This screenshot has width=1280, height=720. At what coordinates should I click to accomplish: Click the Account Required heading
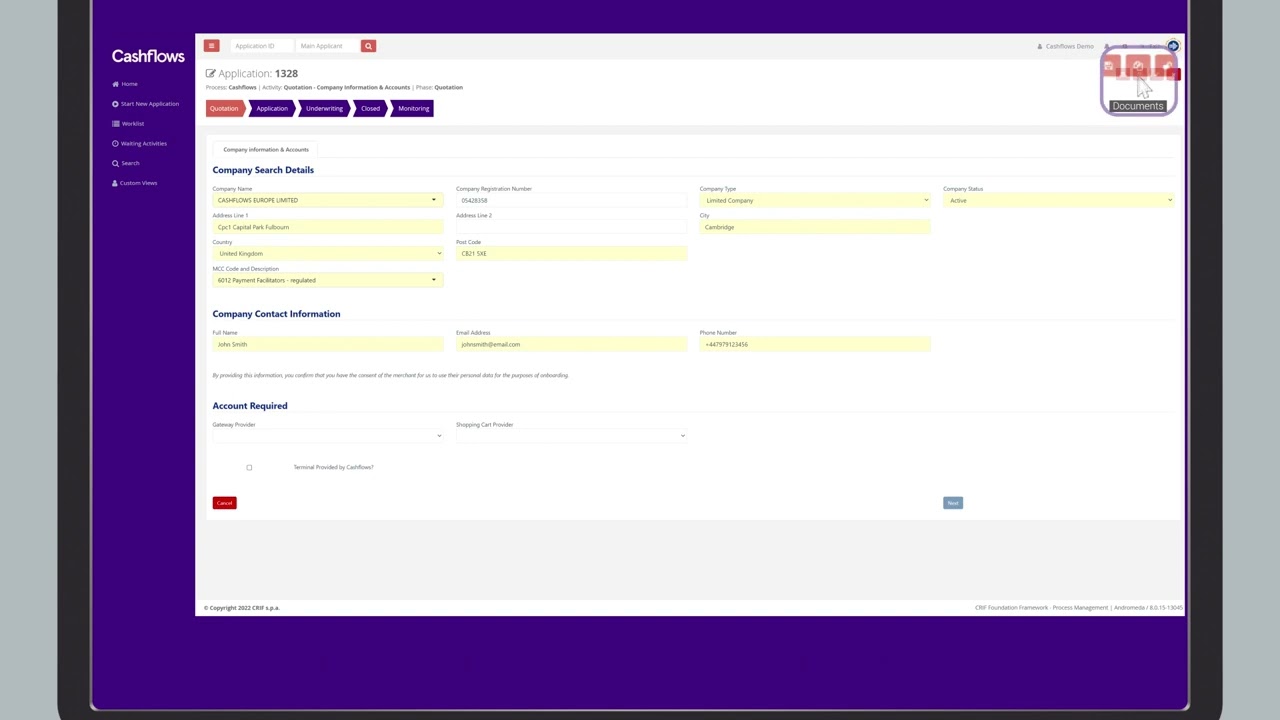click(250, 406)
